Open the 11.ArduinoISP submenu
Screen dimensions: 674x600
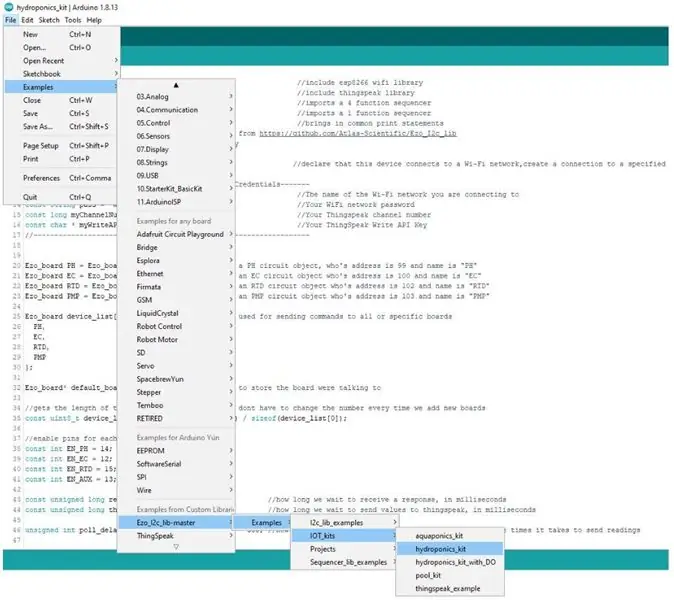177,202
